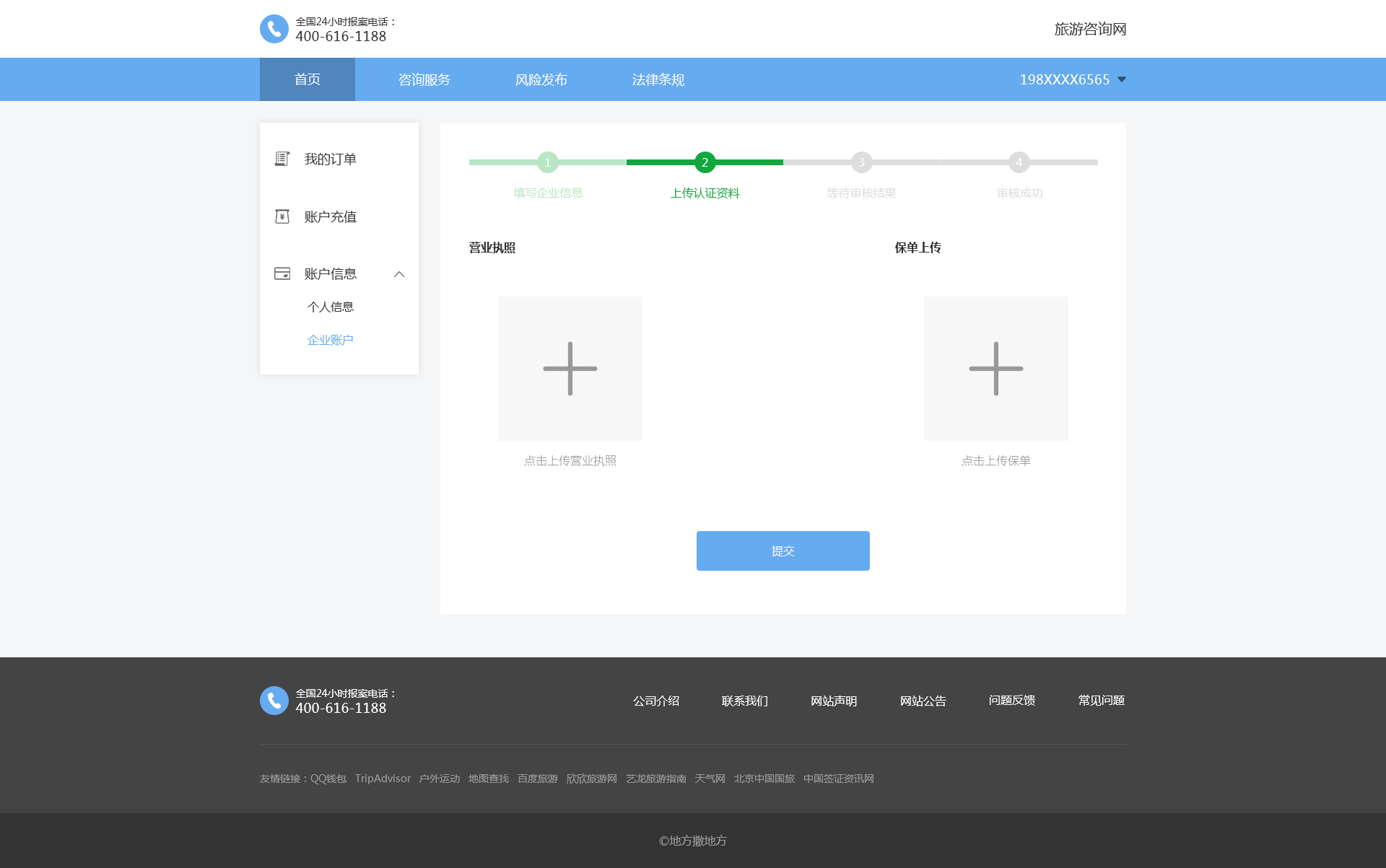Open the 联系我们 footer link

pyautogui.click(x=745, y=701)
